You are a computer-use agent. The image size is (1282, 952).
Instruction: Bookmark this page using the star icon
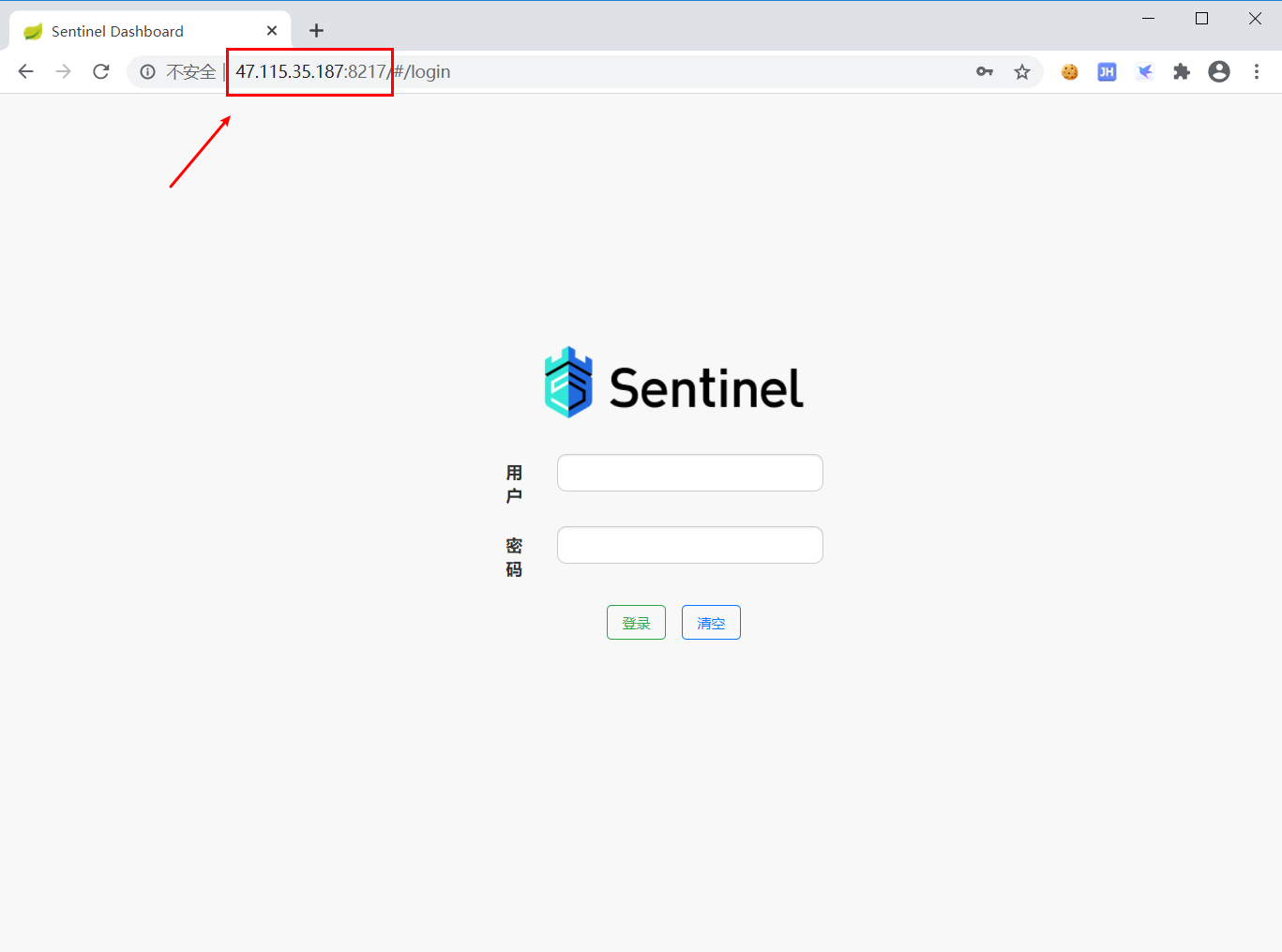coord(1022,71)
